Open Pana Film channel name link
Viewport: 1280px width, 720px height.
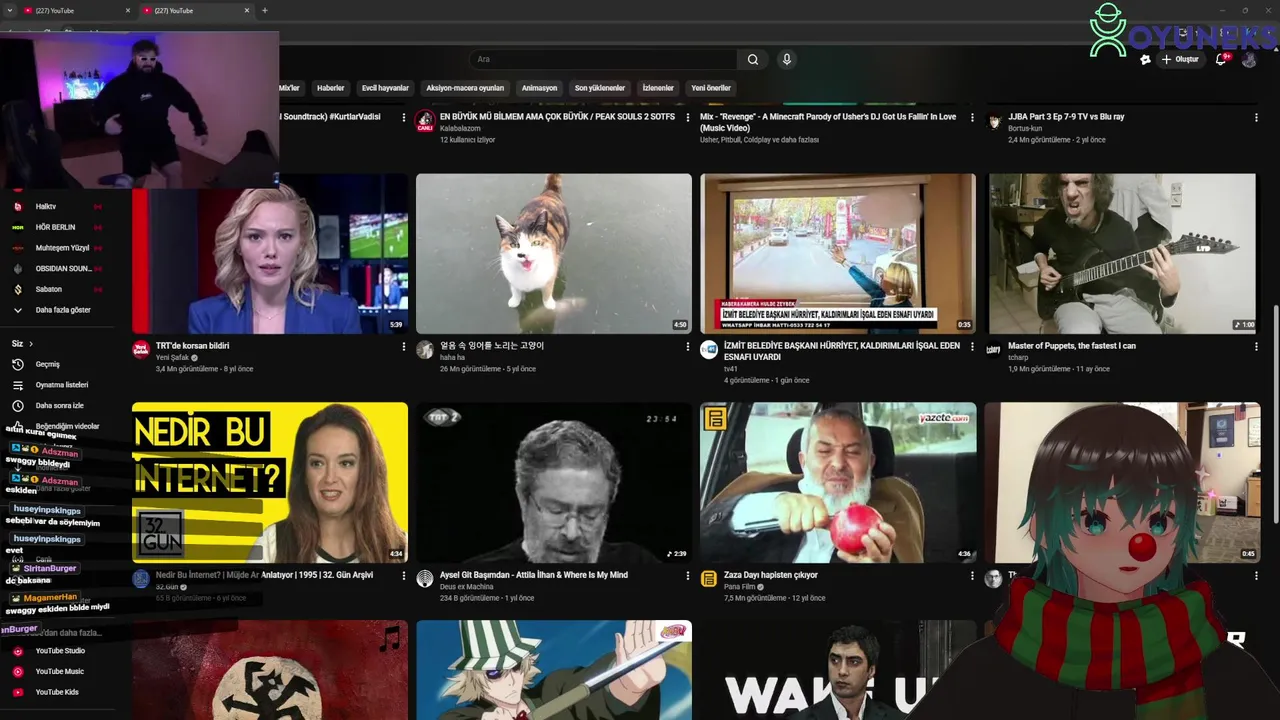pos(740,587)
